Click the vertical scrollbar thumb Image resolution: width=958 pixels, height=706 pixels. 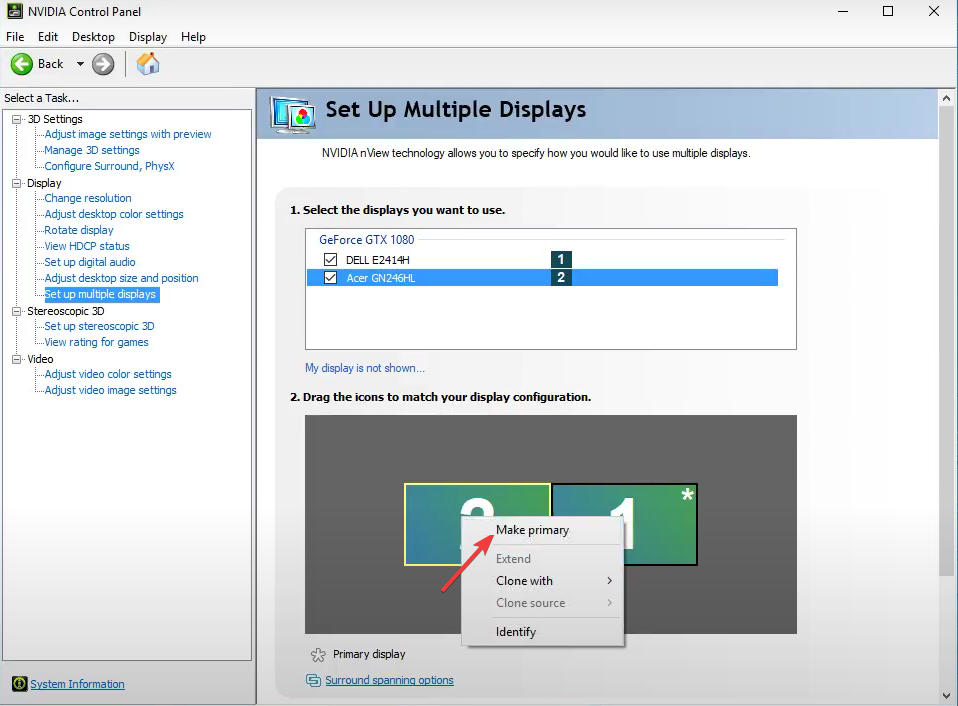(x=946, y=342)
